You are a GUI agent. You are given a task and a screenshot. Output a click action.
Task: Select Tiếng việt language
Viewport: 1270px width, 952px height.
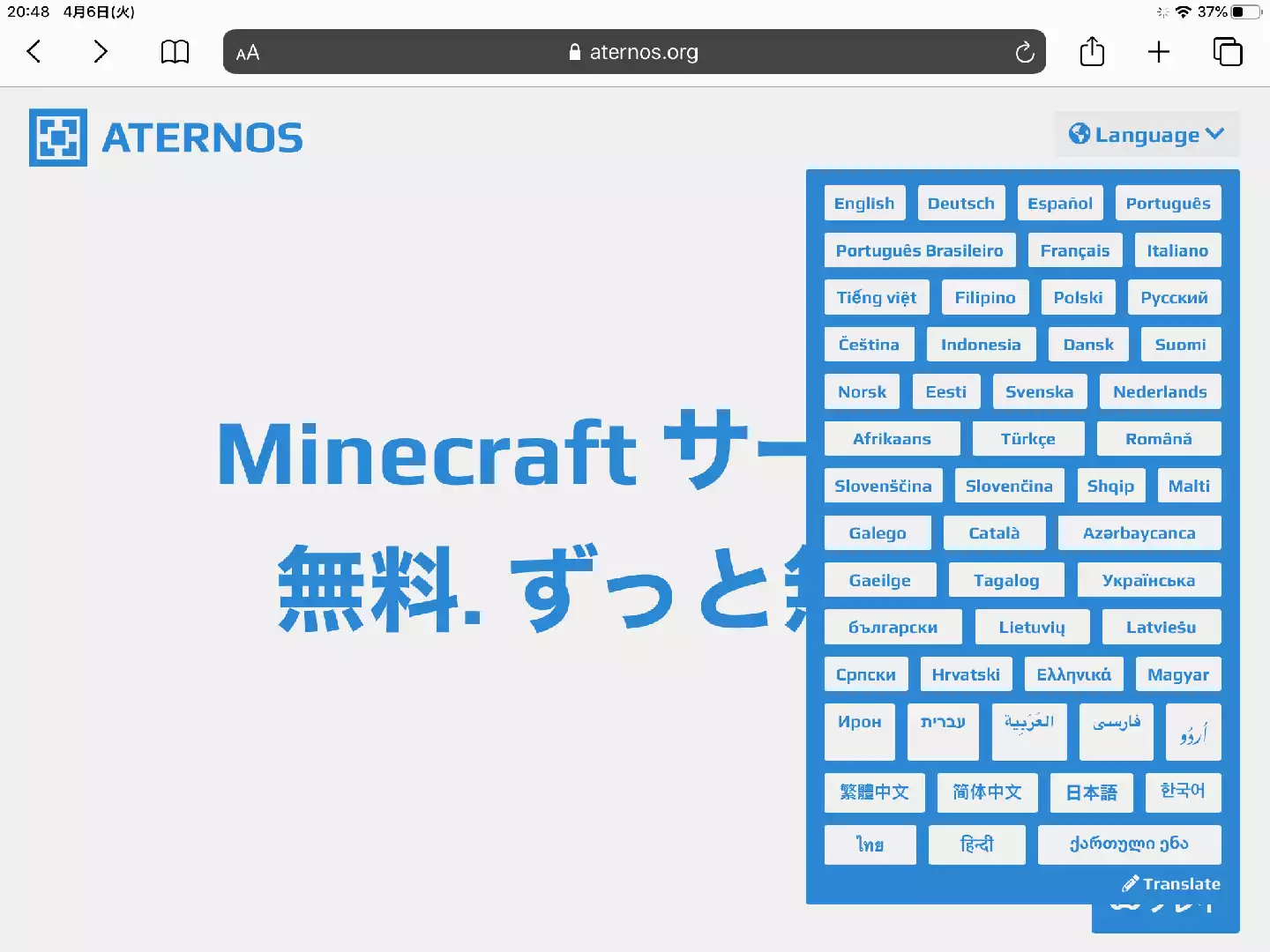tap(877, 297)
